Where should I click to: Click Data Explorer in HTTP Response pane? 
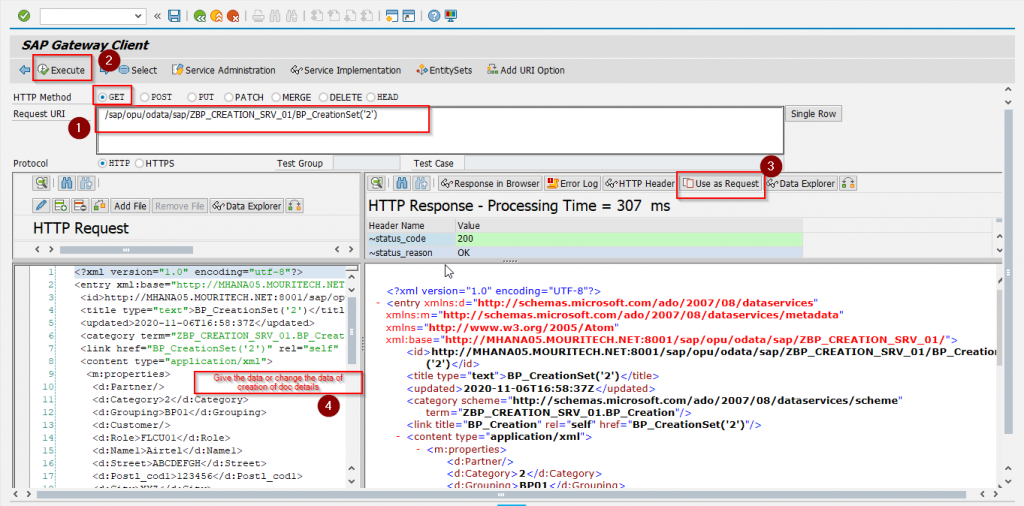801,183
